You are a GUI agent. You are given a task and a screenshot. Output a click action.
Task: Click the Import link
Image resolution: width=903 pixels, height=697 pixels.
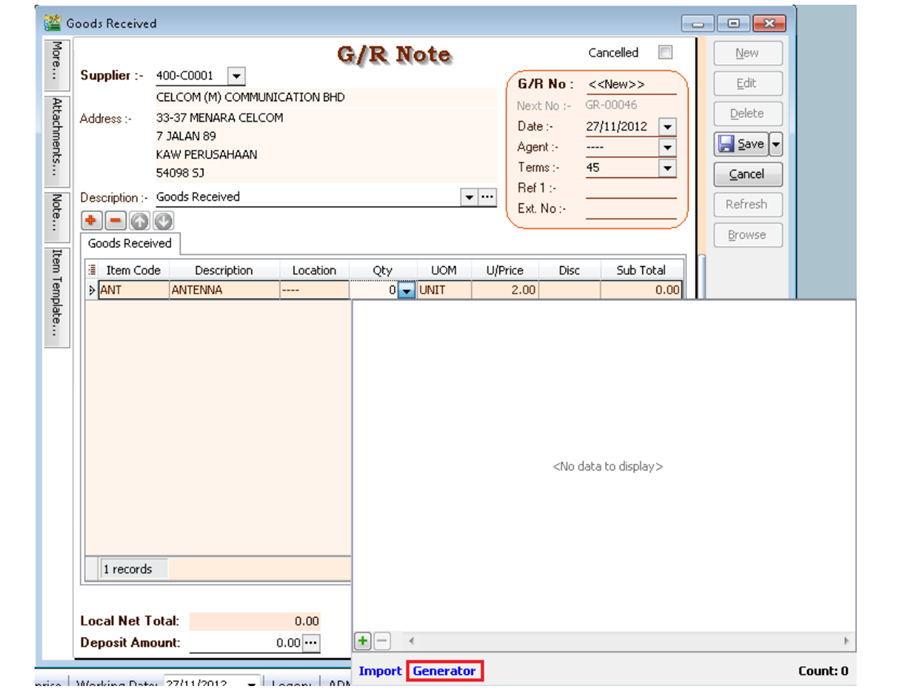[380, 671]
